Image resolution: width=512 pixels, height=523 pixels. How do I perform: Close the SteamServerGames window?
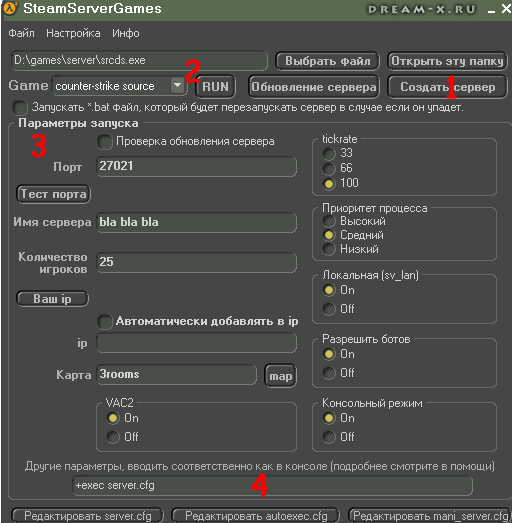[x=506, y=9]
